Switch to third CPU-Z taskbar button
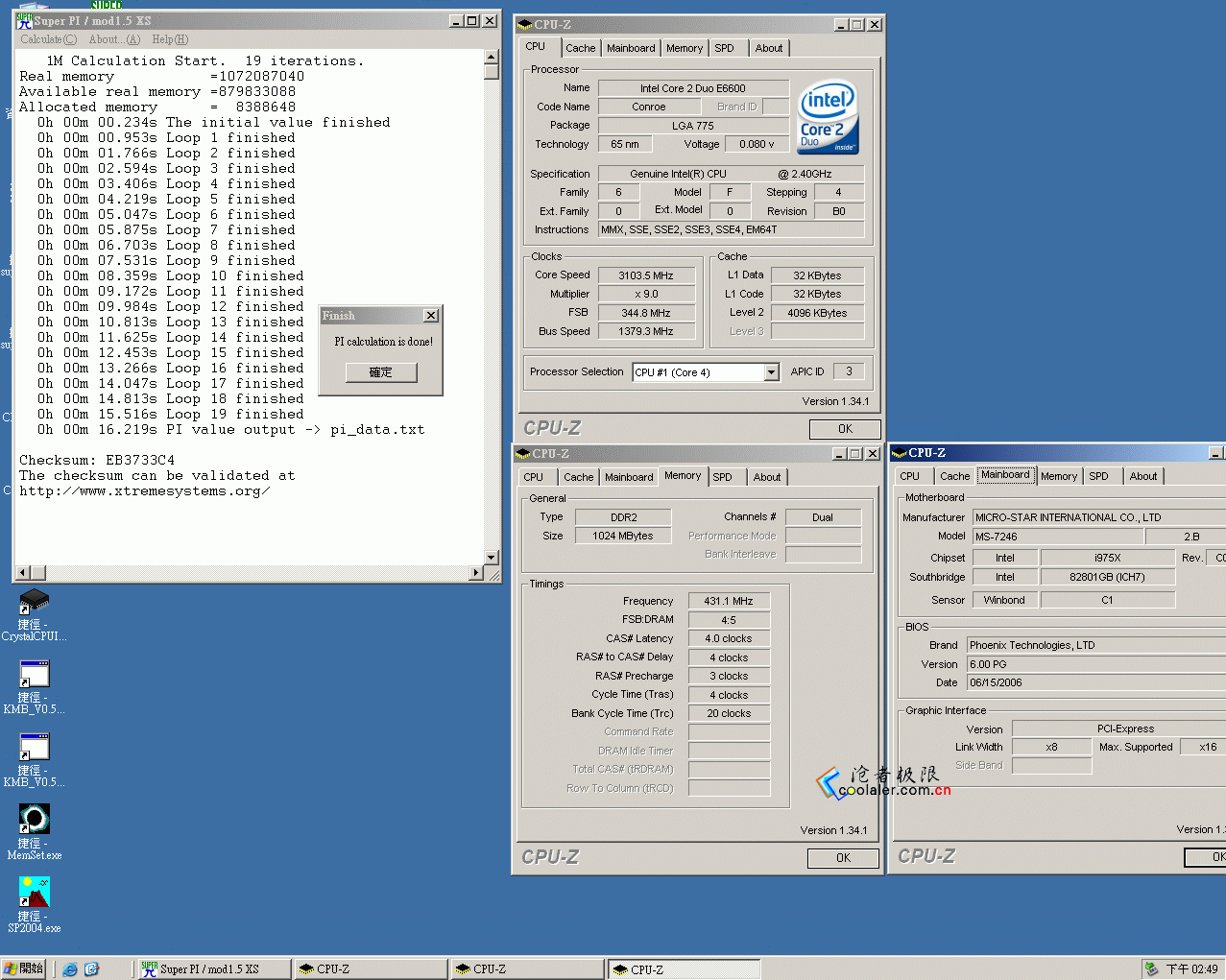Image resolution: width=1226 pixels, height=980 pixels. coord(684,969)
